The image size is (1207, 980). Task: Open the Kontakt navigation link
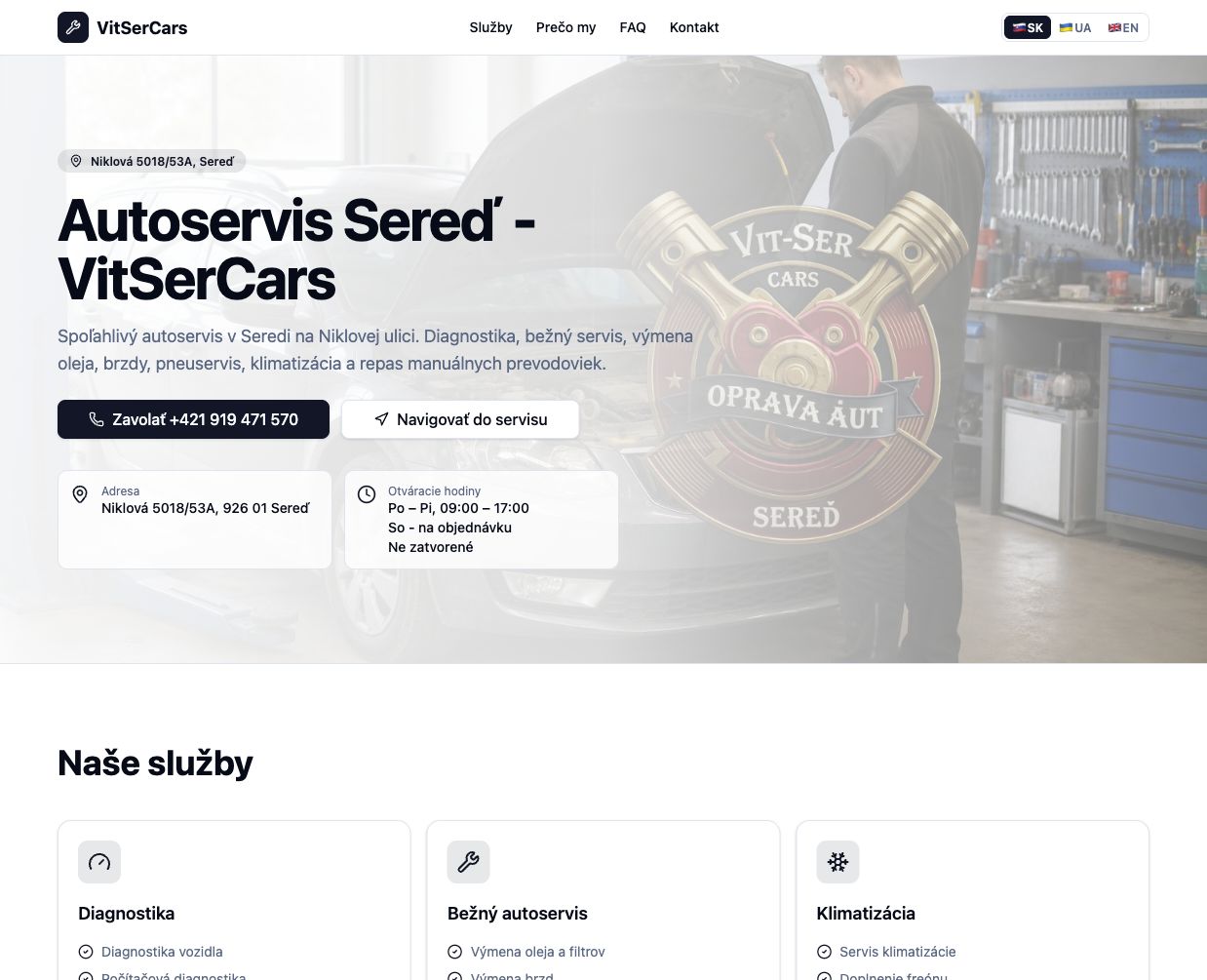click(694, 27)
